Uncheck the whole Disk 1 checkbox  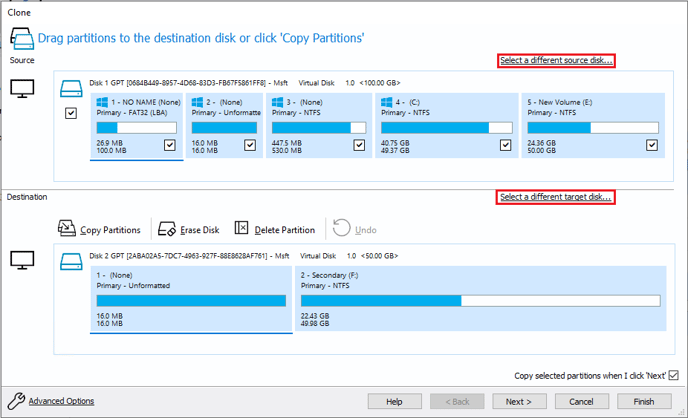coord(71,113)
